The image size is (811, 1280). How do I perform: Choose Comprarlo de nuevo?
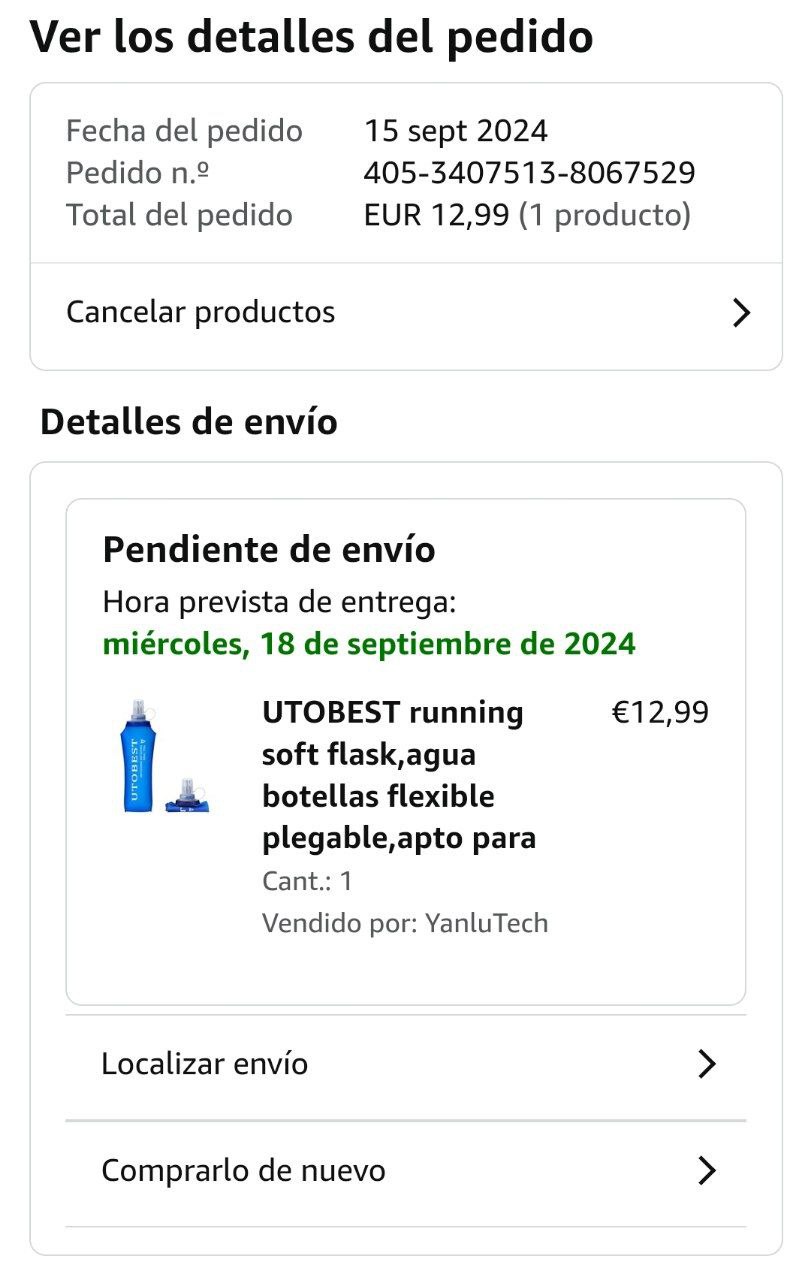point(244,1170)
